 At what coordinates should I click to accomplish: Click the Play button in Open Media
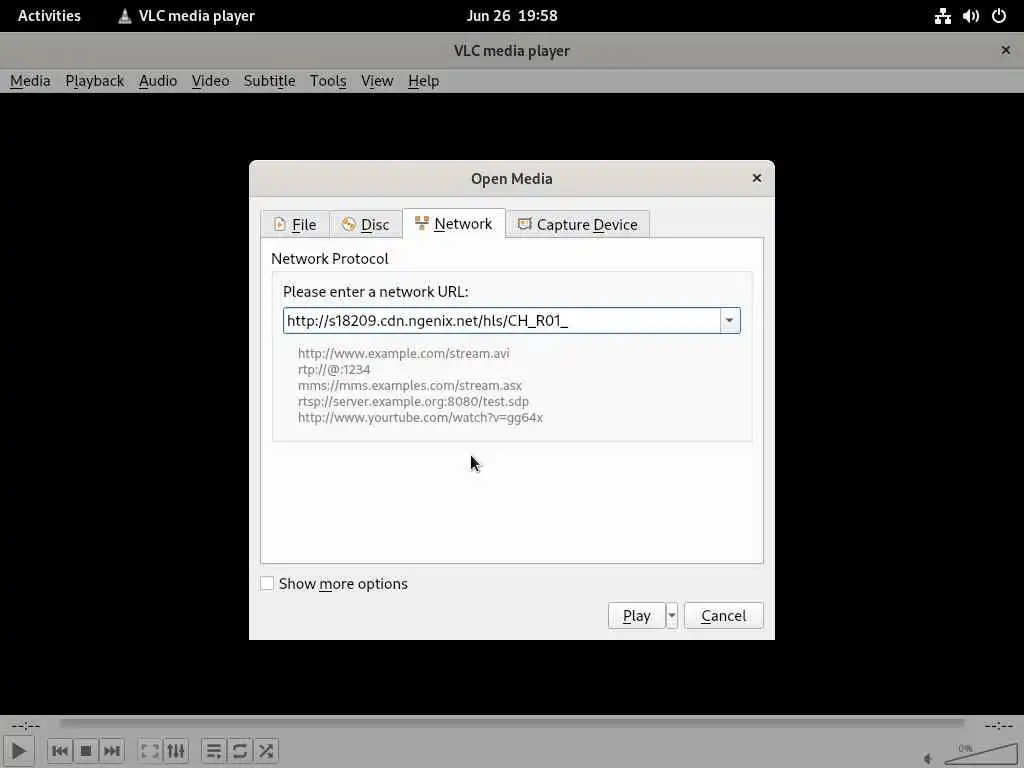click(x=636, y=616)
